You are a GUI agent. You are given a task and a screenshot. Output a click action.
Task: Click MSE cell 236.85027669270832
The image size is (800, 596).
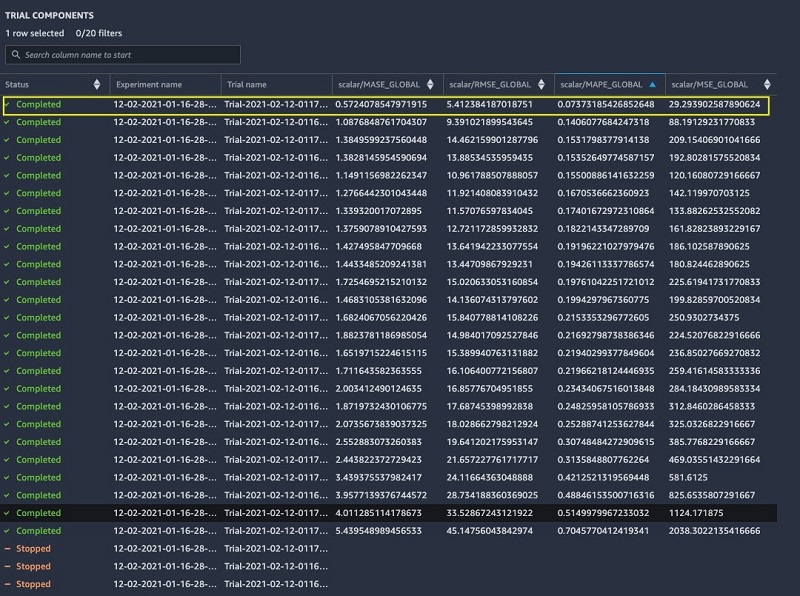714,353
